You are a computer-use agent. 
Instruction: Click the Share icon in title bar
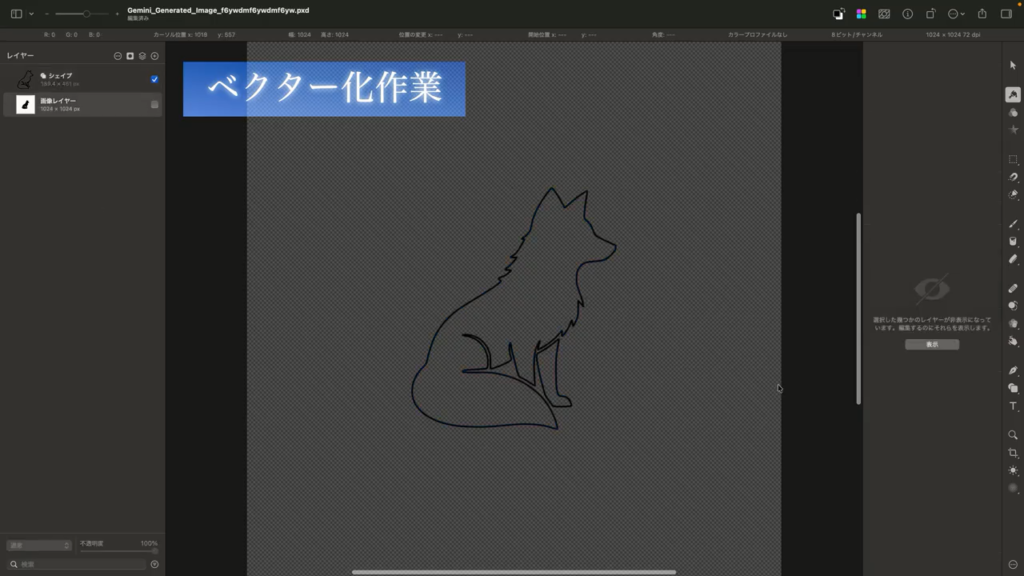982,14
